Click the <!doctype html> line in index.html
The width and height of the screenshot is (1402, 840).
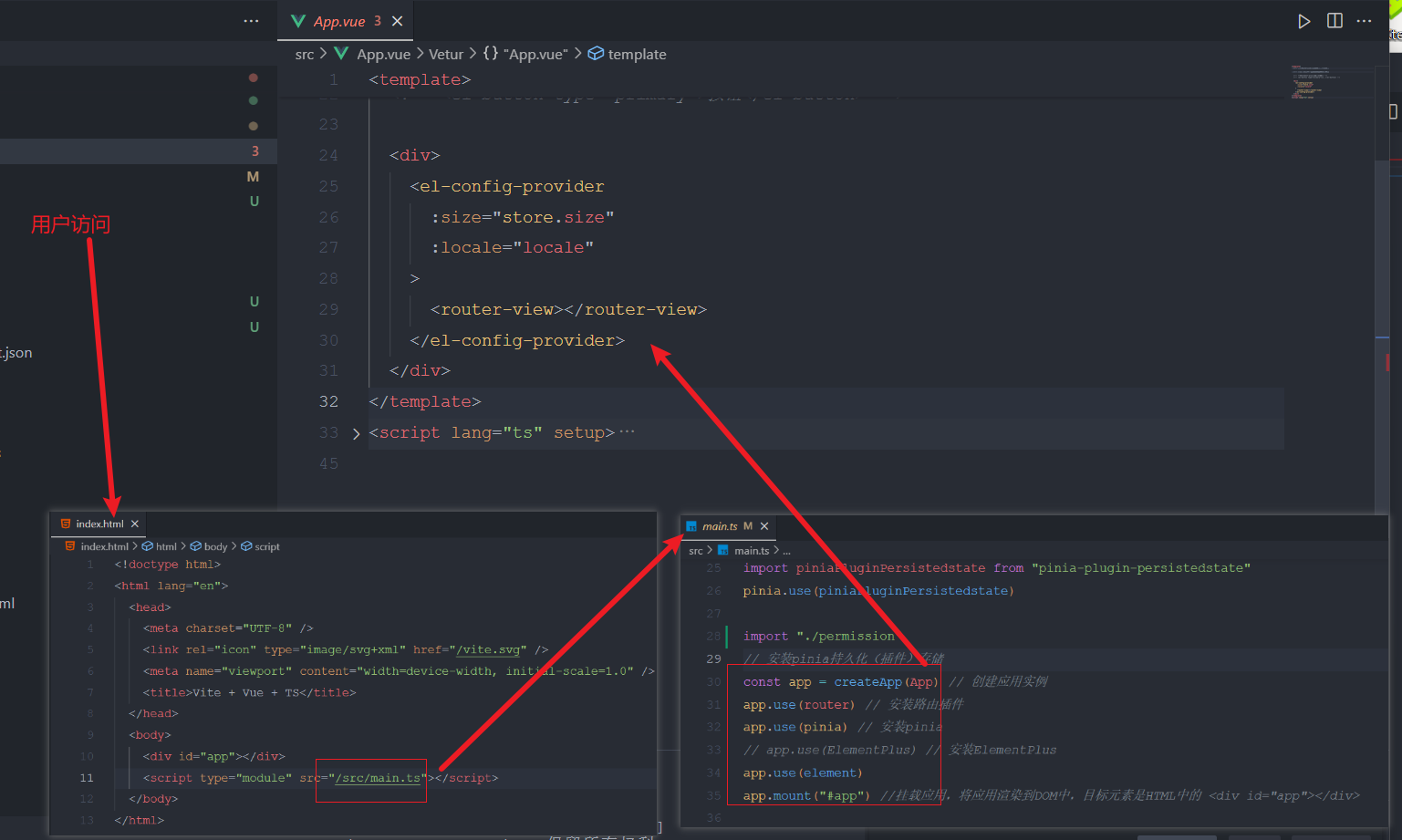click(x=167, y=565)
